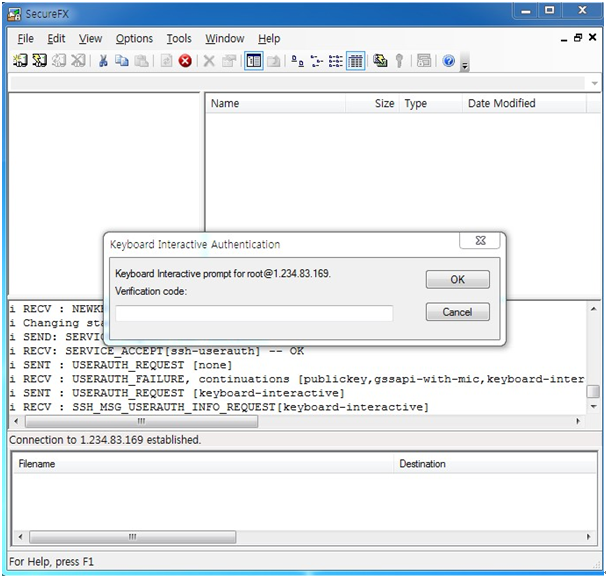This screenshot has width=606, height=579.
Task: Open Help via blue question icon
Action: (x=449, y=61)
